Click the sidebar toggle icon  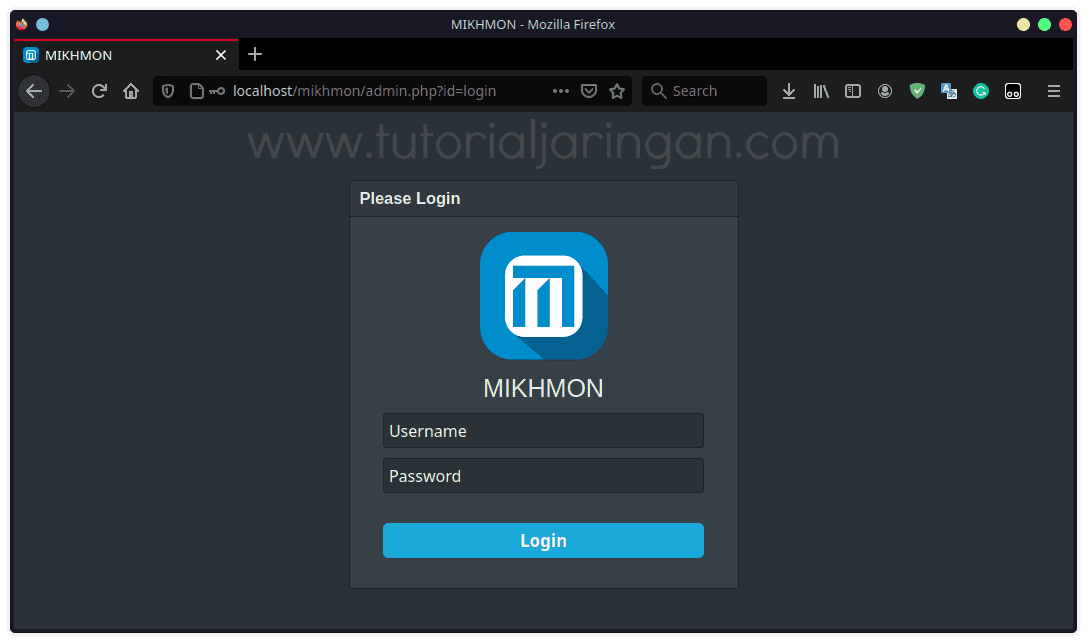coord(853,91)
